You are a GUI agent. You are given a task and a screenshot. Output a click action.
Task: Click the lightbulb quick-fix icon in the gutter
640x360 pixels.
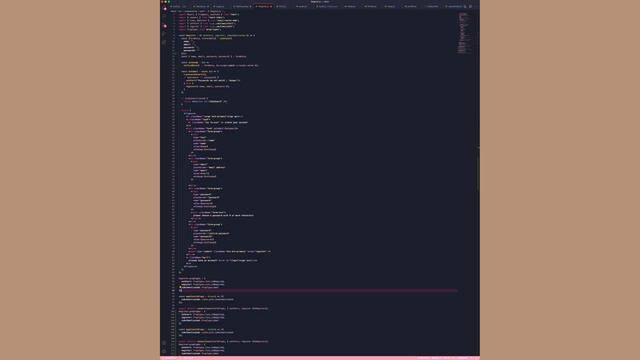(x=180, y=287)
